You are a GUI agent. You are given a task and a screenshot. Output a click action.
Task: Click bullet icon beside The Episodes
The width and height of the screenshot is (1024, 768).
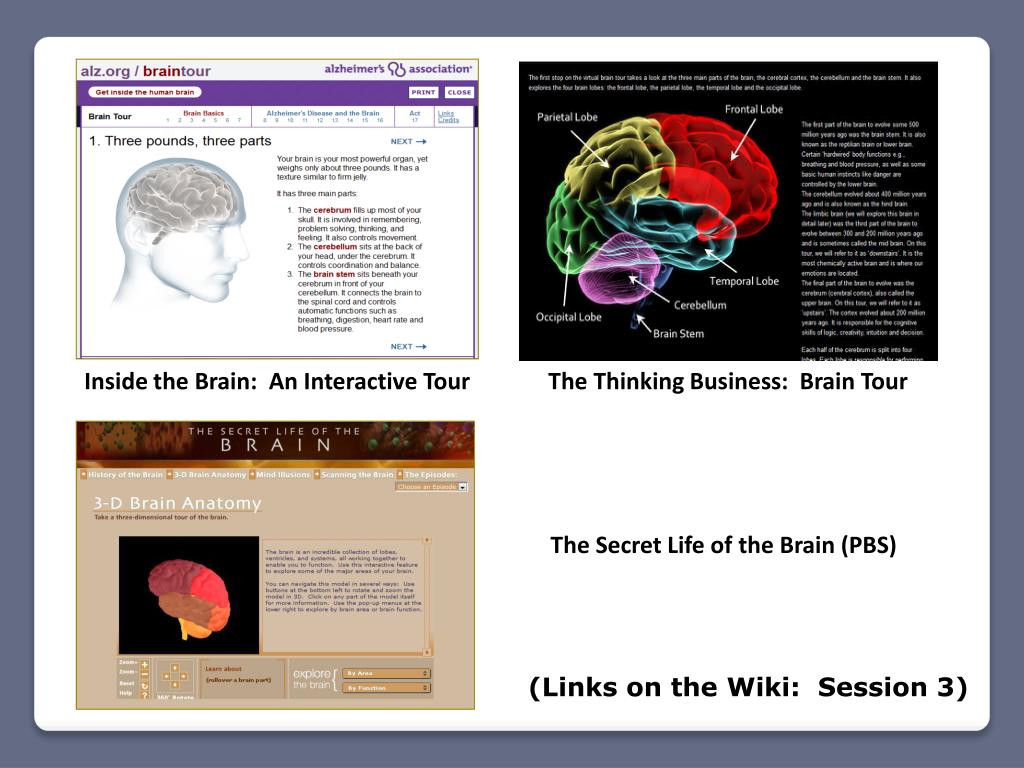click(400, 474)
